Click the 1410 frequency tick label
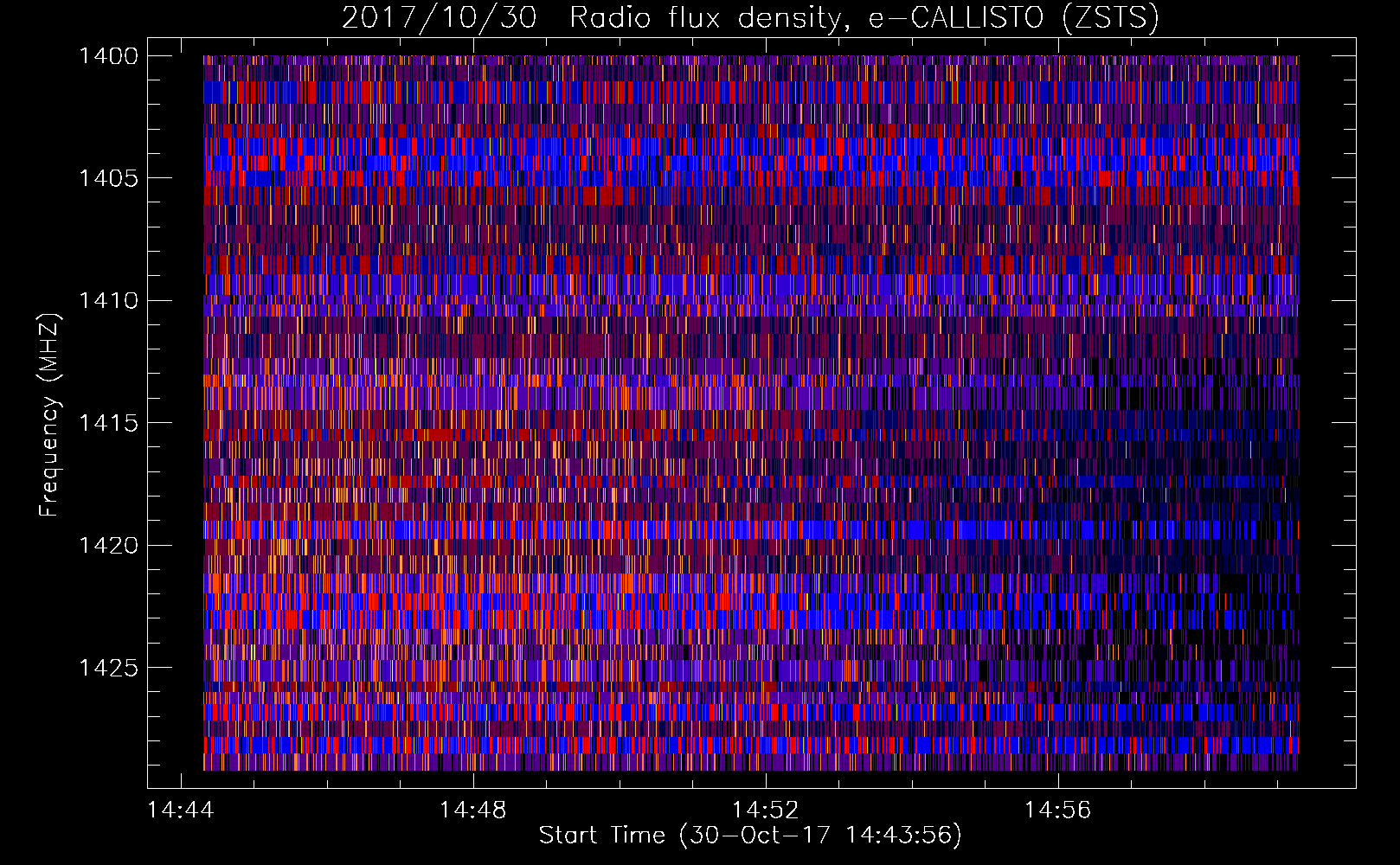Screen dimensions: 1400x865 108,301
